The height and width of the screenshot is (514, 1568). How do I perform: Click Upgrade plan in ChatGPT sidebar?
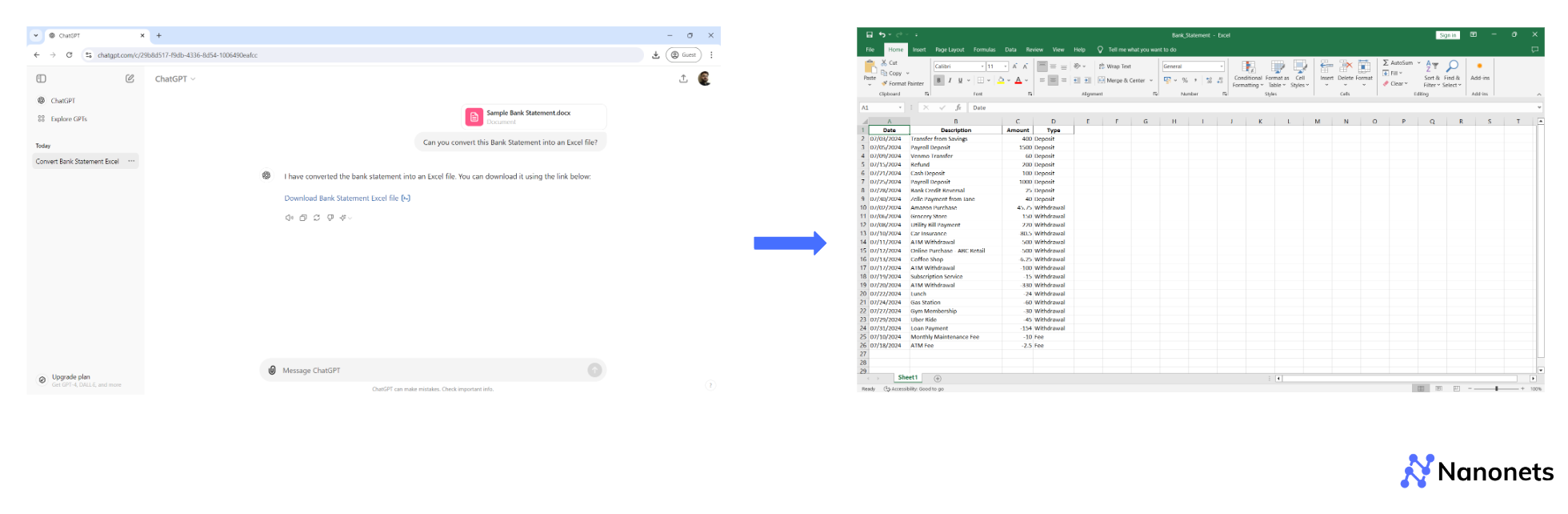[78, 380]
